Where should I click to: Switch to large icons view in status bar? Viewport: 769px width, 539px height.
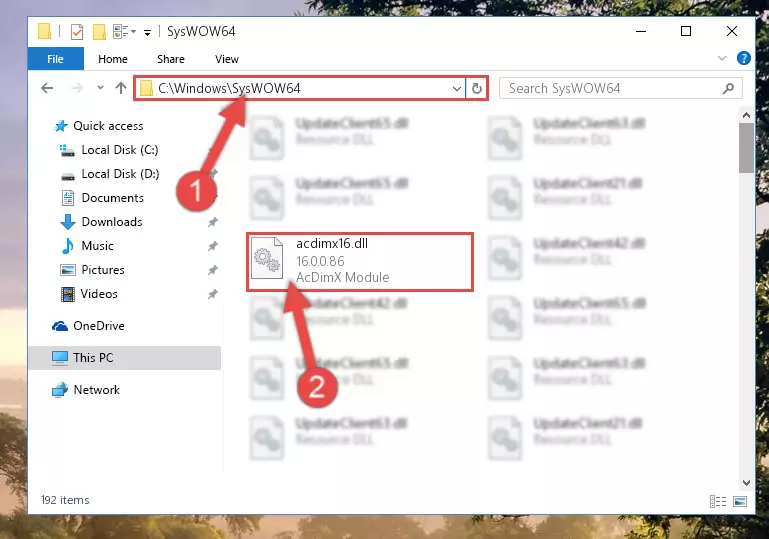click(740, 501)
